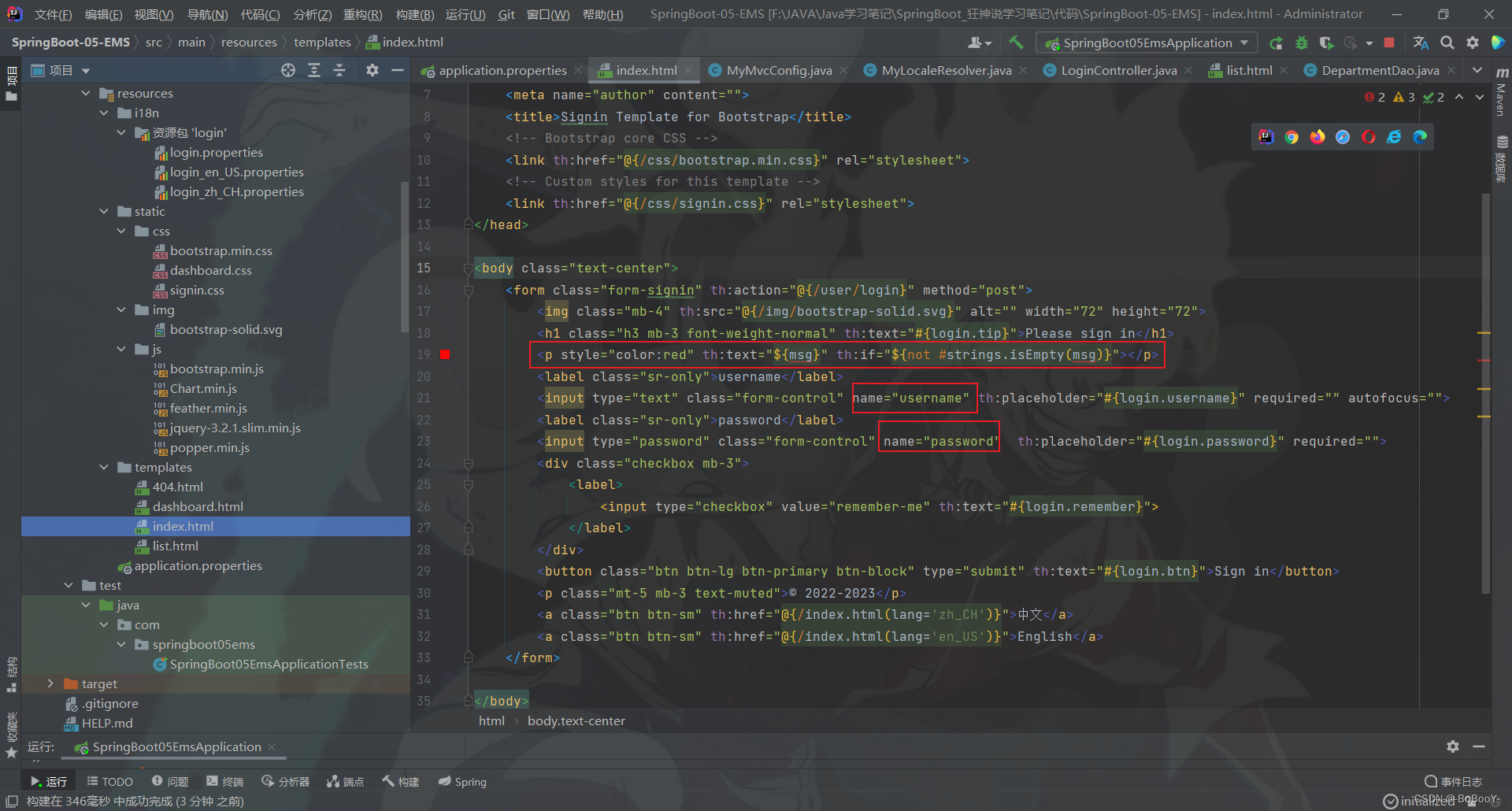Expand the target folder

point(50,683)
